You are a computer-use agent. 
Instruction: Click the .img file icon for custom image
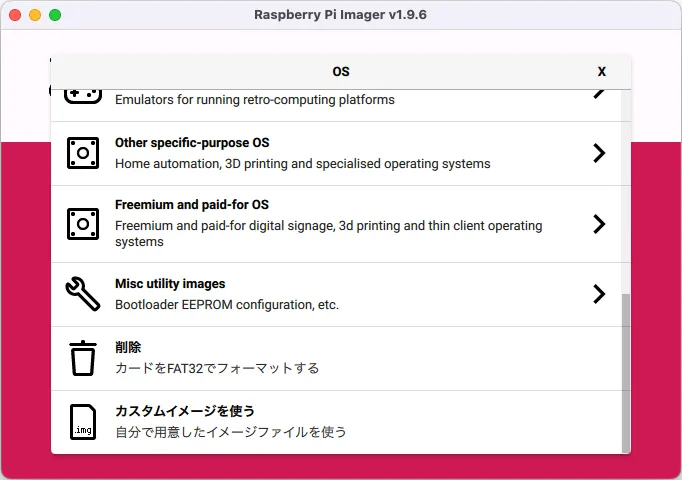coord(83,422)
